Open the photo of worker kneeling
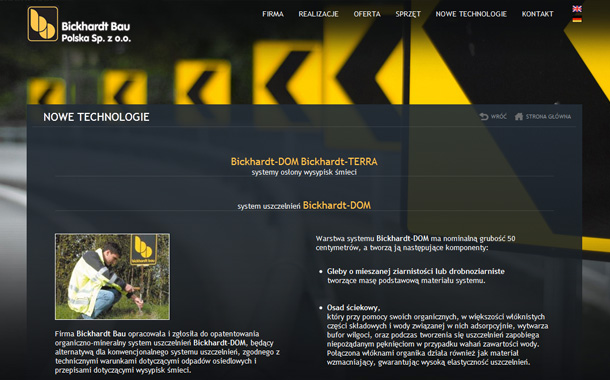 pos(112,277)
